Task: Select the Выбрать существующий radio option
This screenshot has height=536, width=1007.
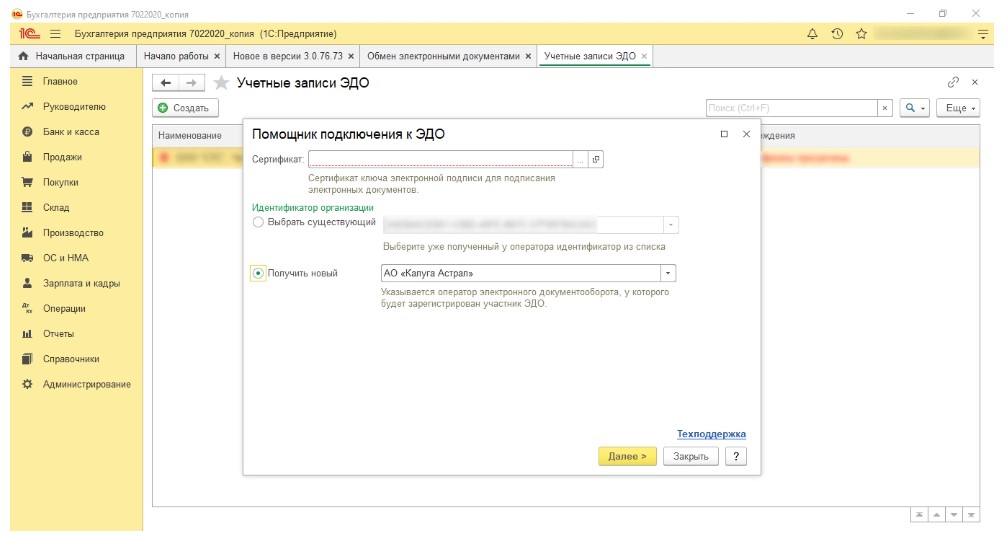Action: 259,223
